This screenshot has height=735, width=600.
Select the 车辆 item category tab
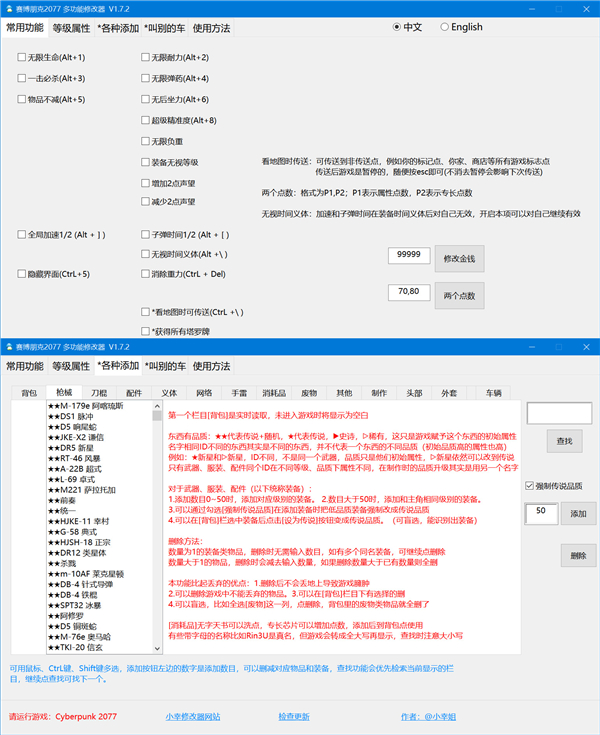coord(493,393)
